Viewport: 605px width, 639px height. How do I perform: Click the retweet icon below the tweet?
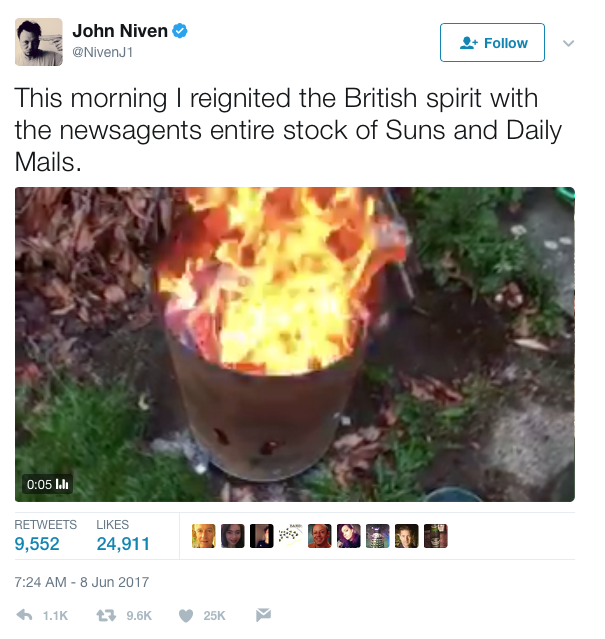click(106, 615)
